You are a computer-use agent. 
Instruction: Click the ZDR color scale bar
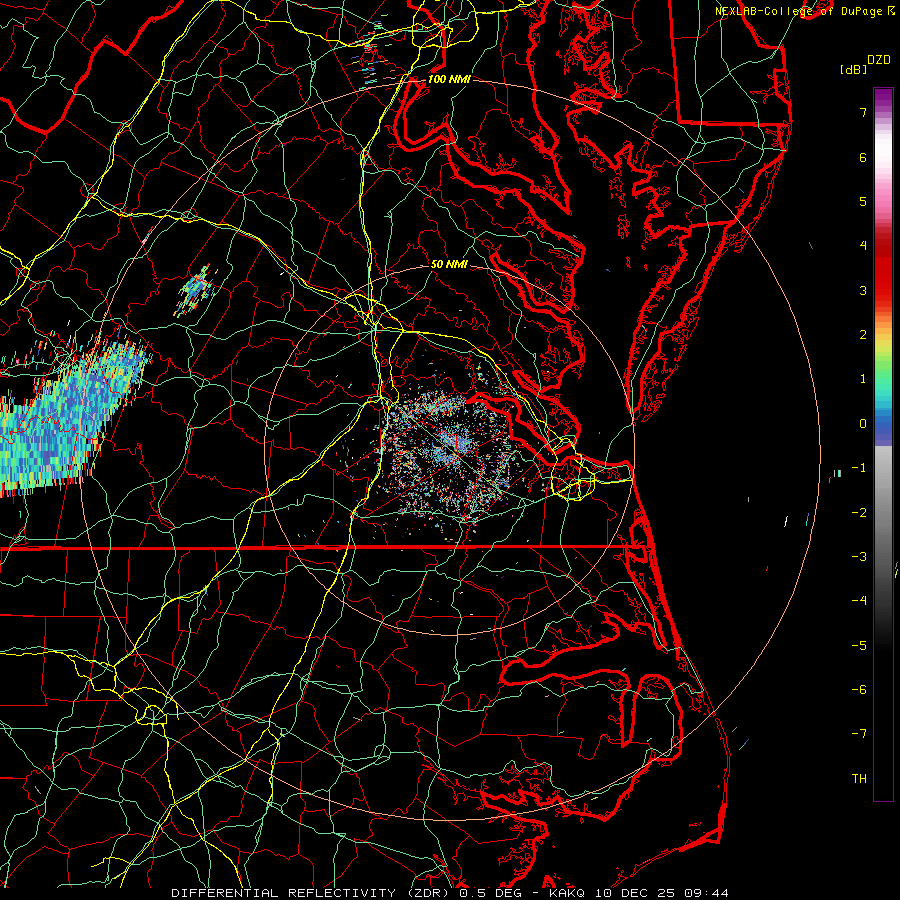(x=883, y=444)
